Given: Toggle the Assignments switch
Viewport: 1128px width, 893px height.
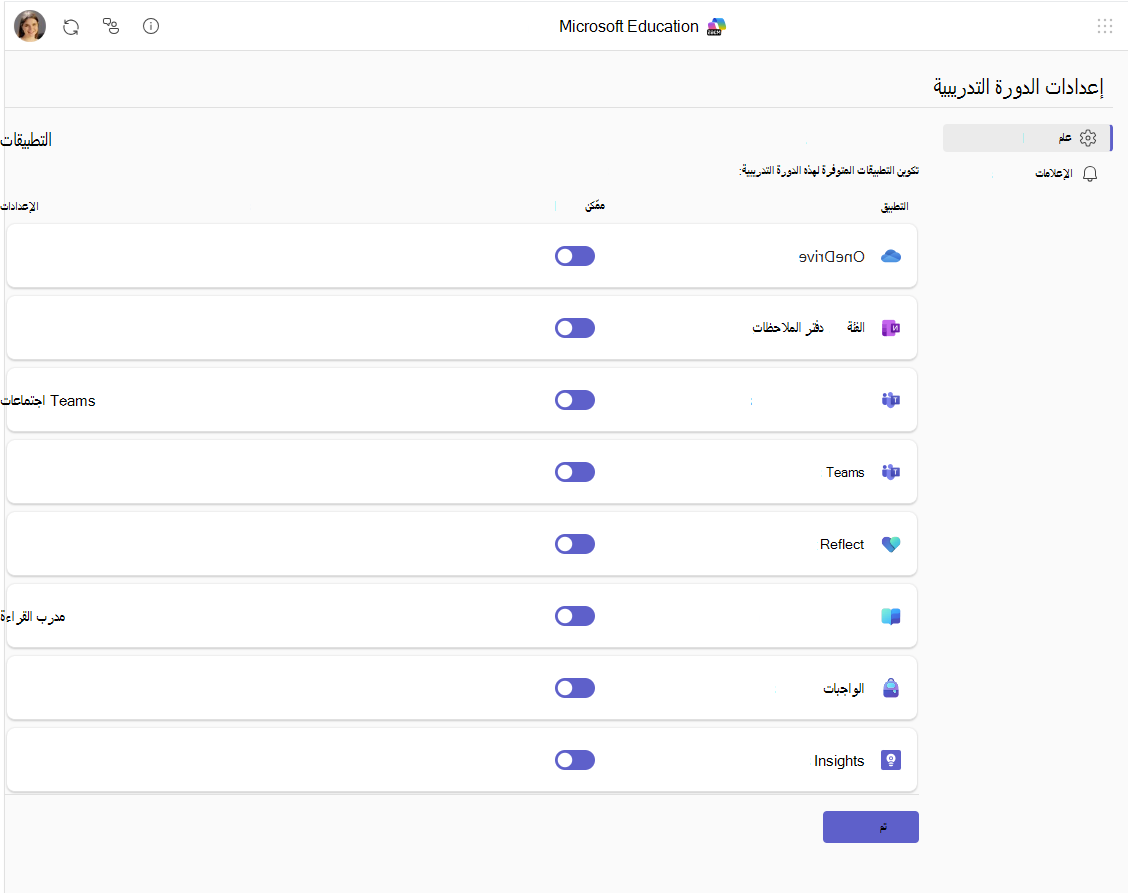Looking at the screenshot, I should 575,688.
